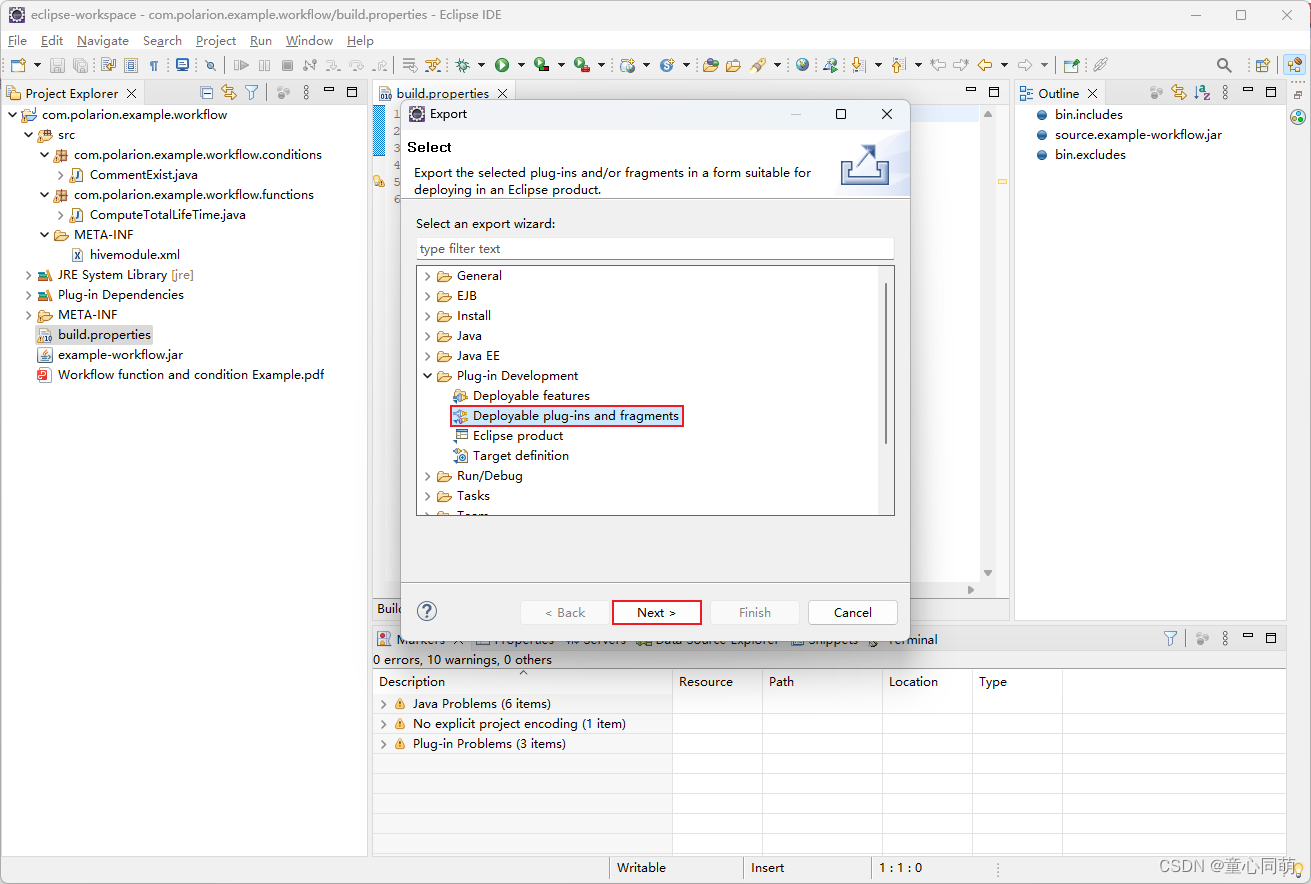Select example-workflow.jar in Project Explorer
The height and width of the screenshot is (884, 1311).
111,355
